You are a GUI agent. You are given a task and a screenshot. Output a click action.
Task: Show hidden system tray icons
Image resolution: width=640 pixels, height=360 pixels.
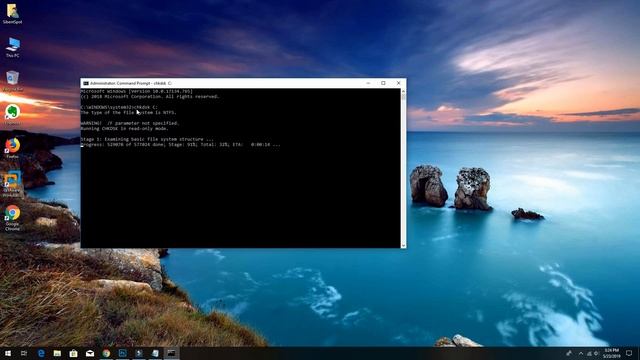click(x=581, y=353)
